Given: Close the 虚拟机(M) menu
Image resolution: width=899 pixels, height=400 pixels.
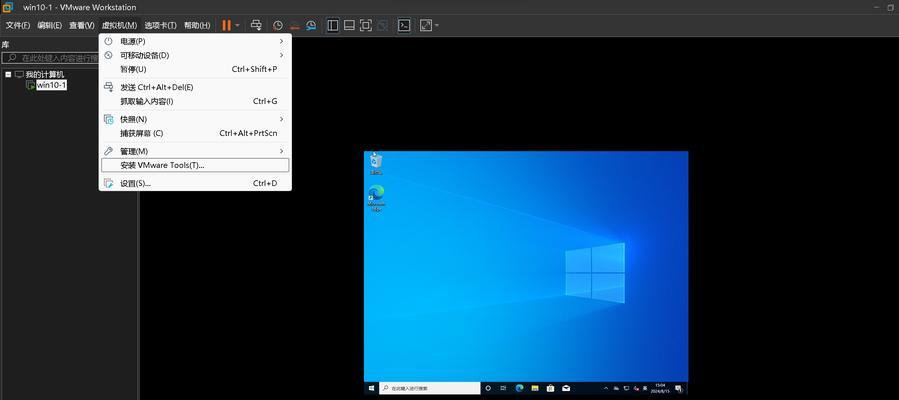Looking at the screenshot, I should click(119, 25).
